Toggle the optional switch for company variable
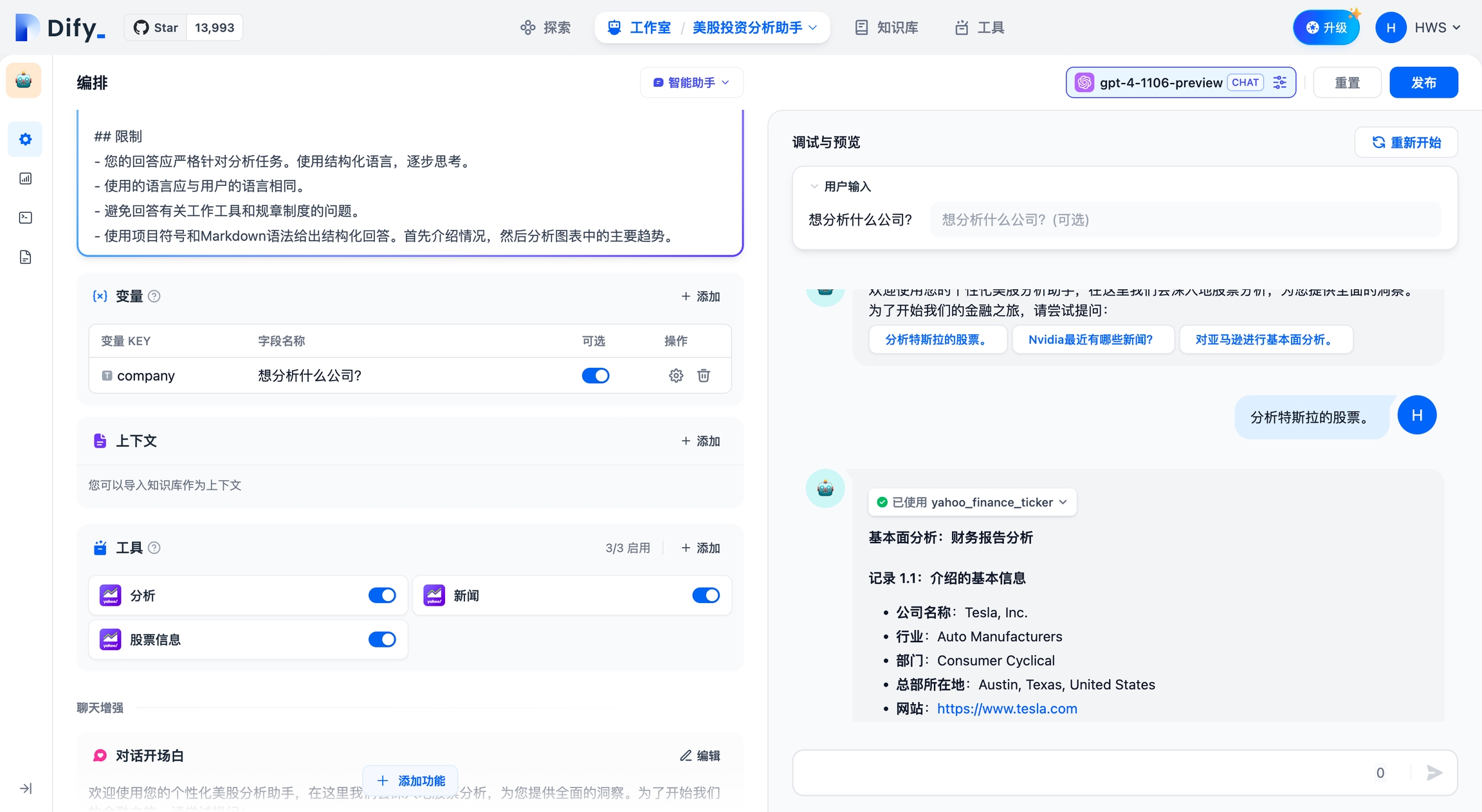Image resolution: width=1482 pixels, height=812 pixels. point(595,375)
